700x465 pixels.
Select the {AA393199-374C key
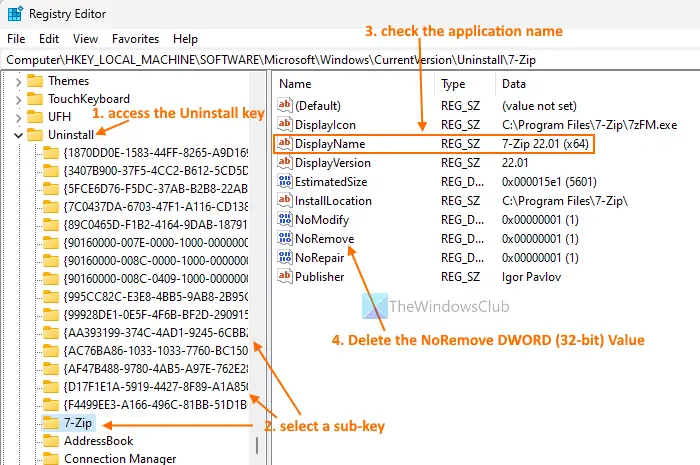[156, 332]
